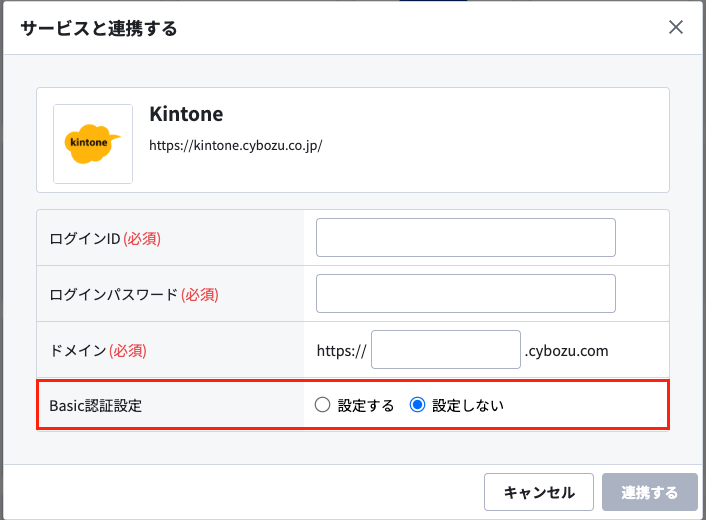Screen dimensions: 706x520
Task: Click the .cybozu.com suffix text
Action: pos(566,351)
